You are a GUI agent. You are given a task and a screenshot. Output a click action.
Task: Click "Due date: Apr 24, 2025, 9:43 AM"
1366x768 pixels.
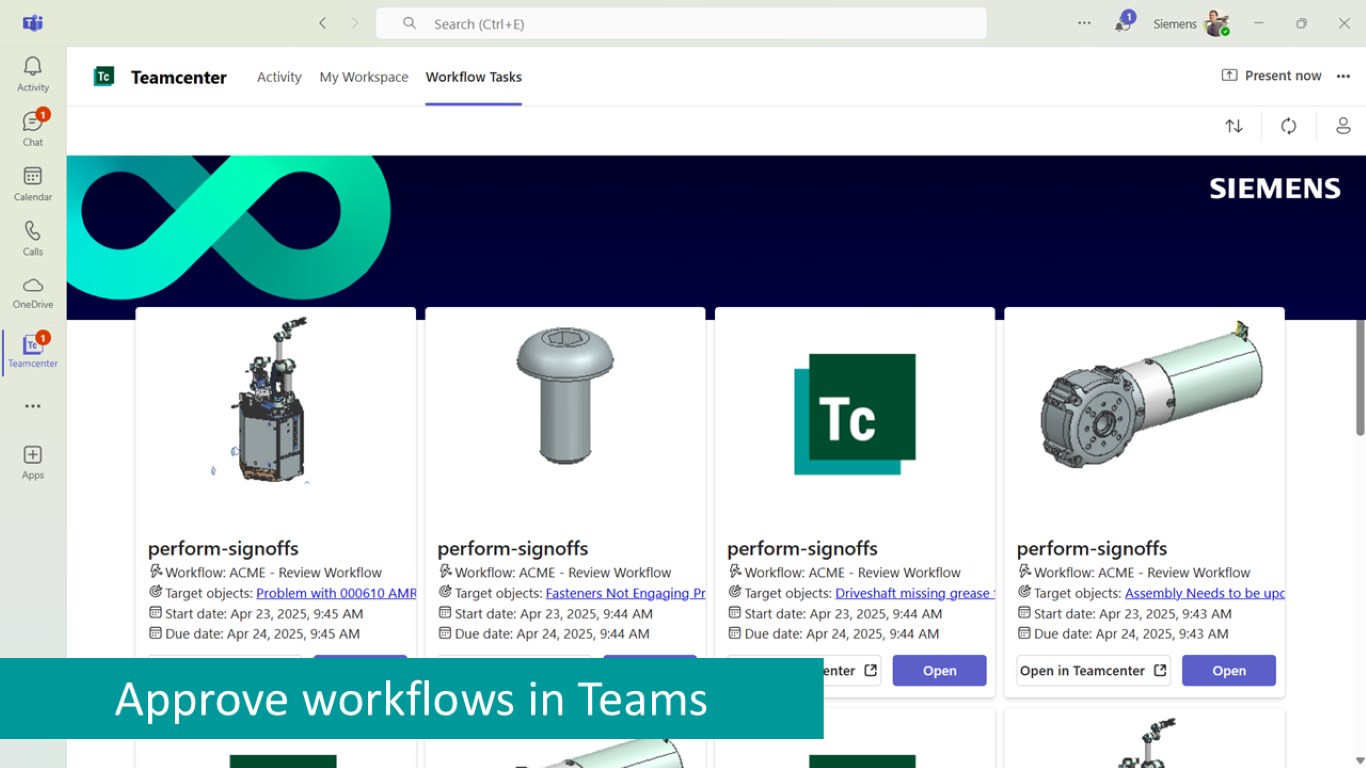1131,634
